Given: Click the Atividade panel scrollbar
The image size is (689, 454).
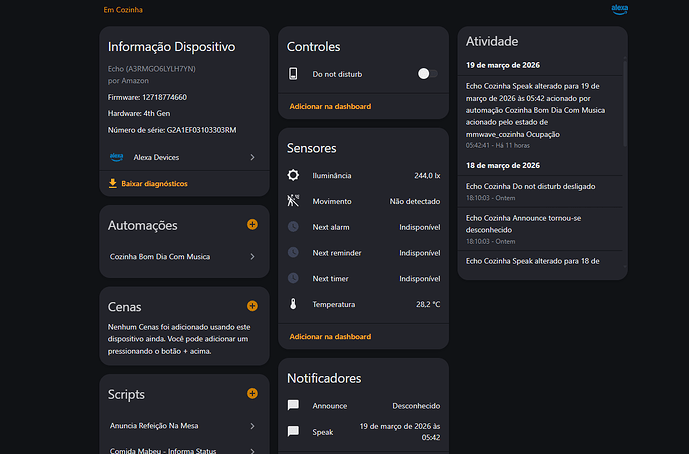Looking at the screenshot, I should 625,104.
